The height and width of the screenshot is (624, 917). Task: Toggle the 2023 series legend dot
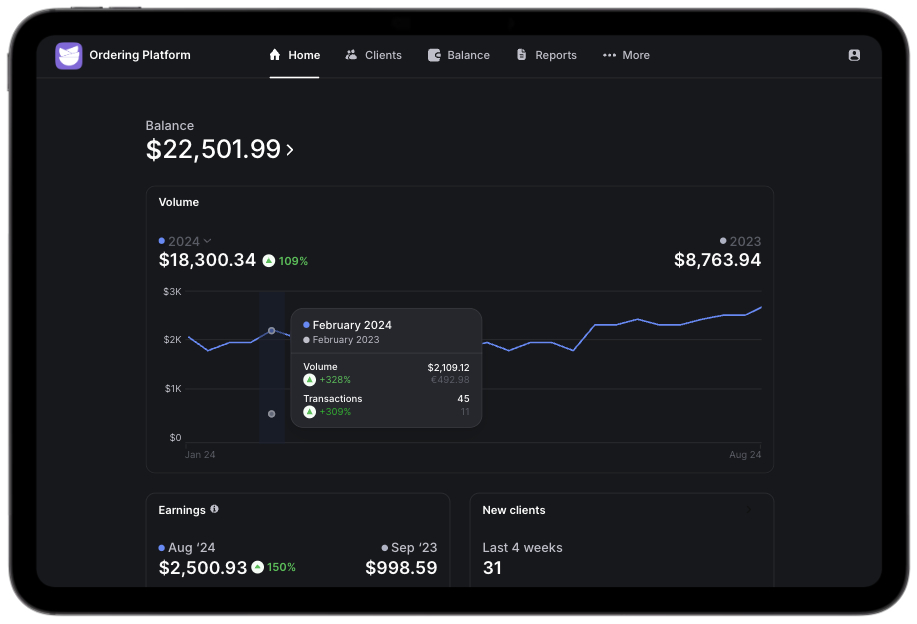tap(723, 241)
